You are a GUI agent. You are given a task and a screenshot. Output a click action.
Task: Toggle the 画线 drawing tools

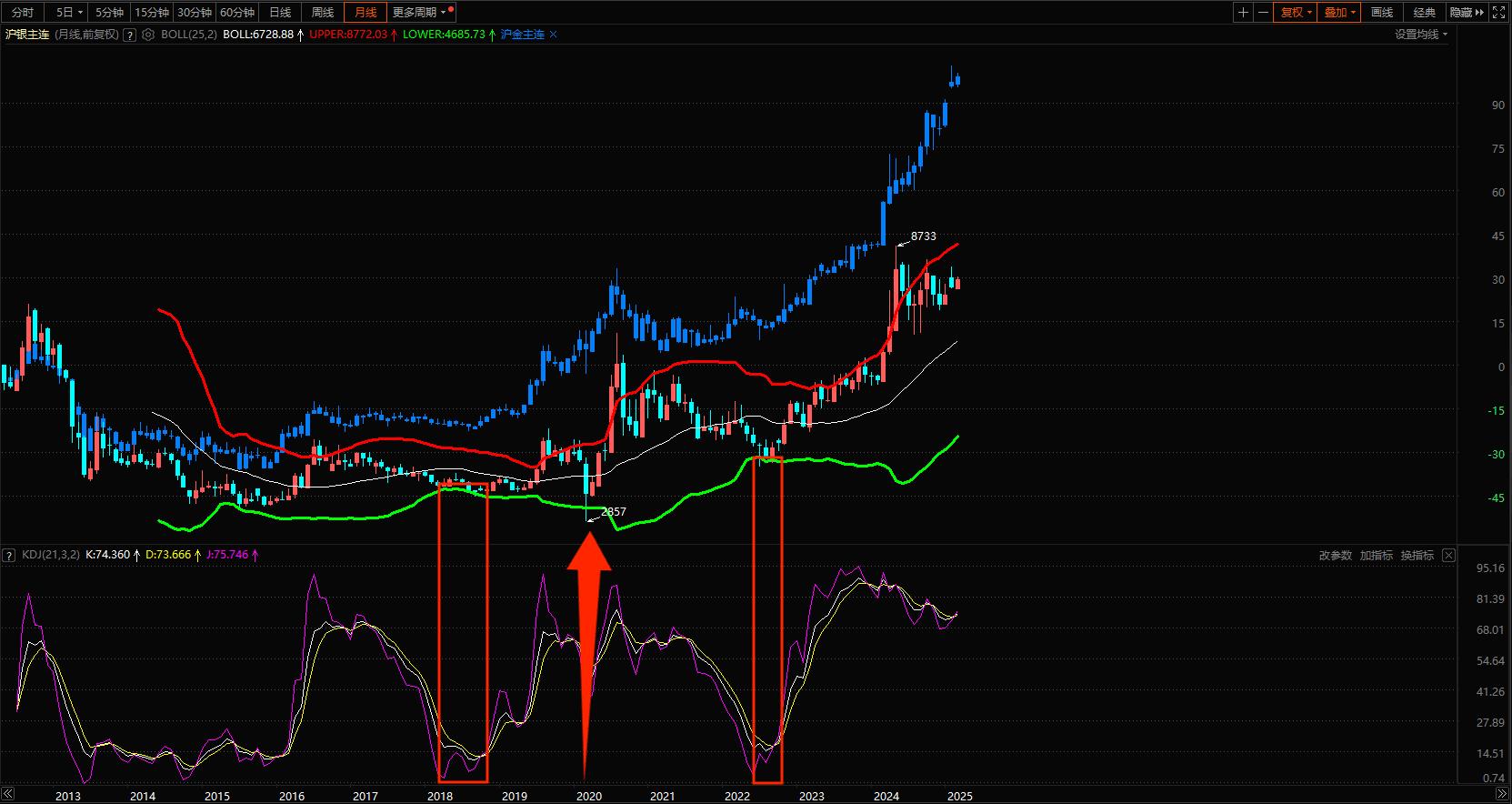tap(1382, 12)
